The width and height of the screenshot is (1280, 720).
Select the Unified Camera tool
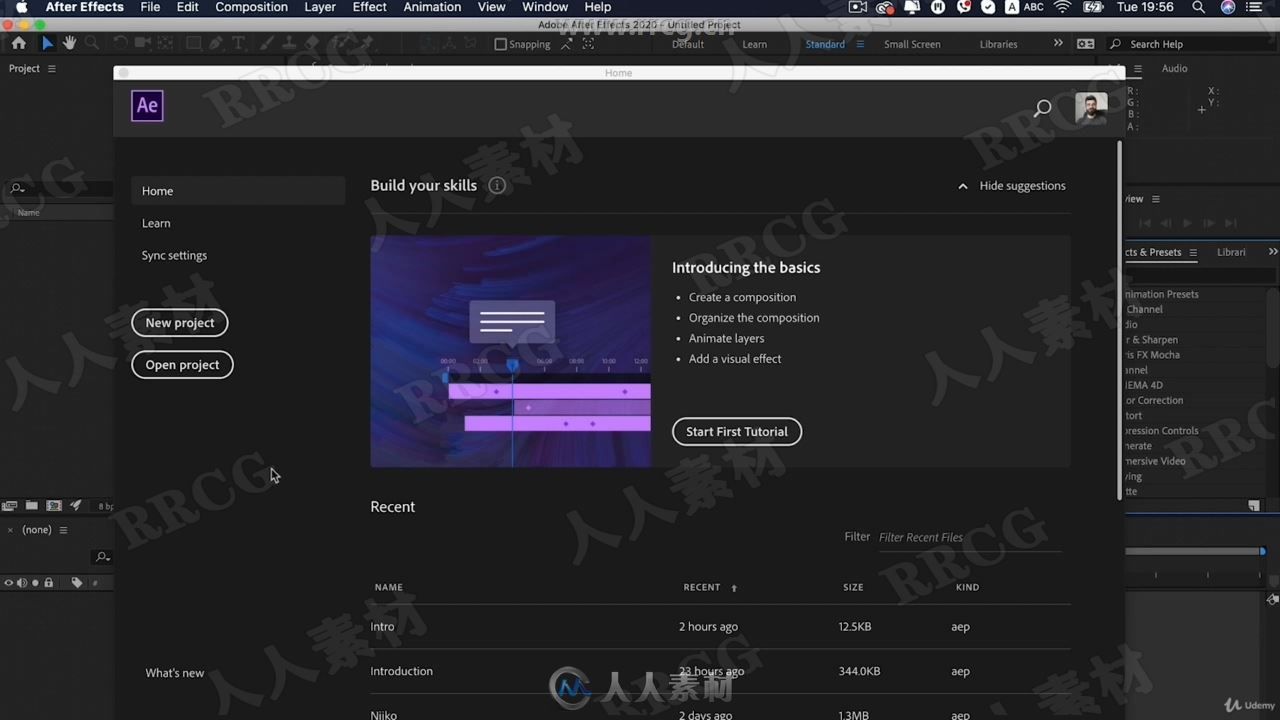point(142,43)
